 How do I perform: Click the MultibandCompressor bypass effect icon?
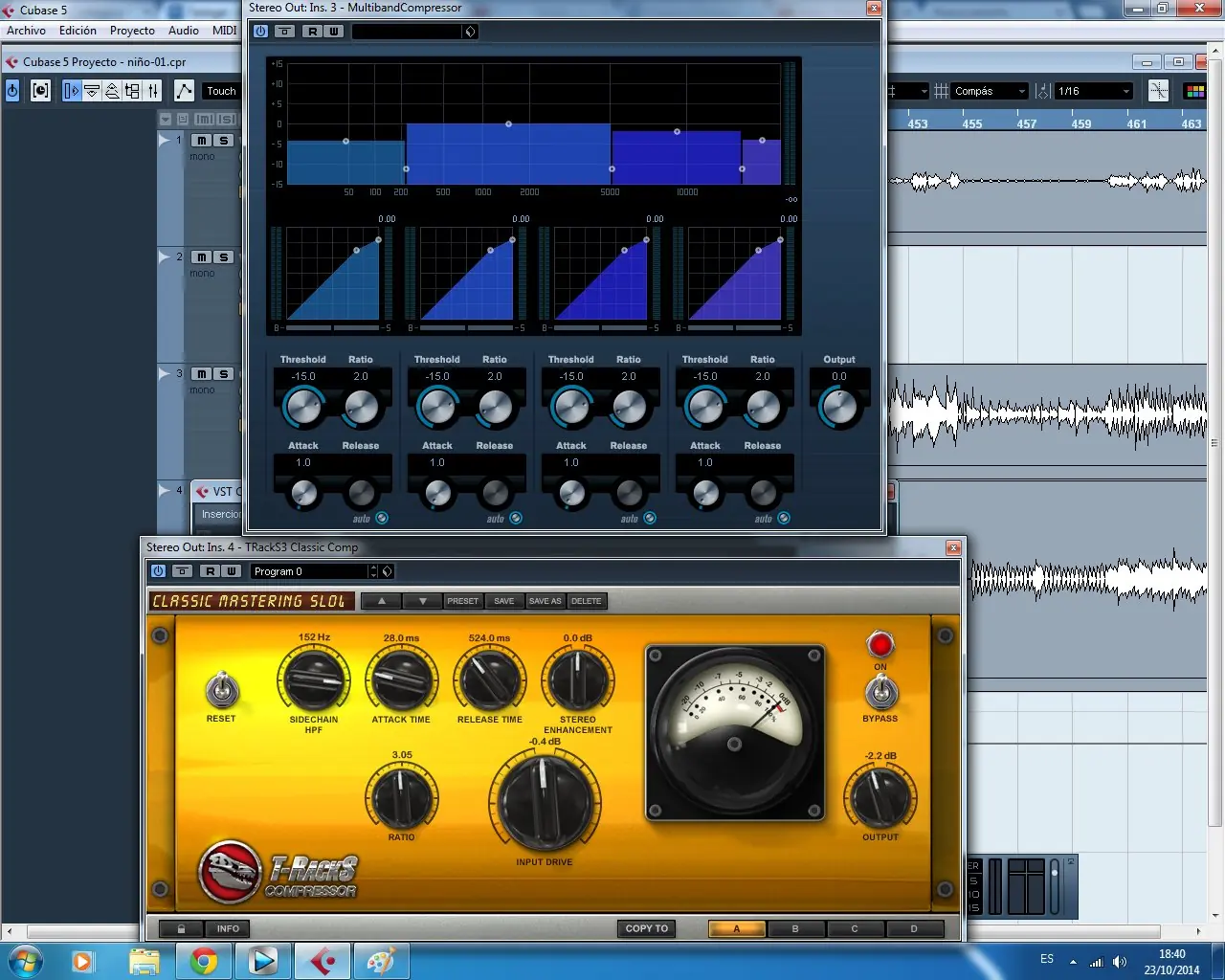coord(284,32)
